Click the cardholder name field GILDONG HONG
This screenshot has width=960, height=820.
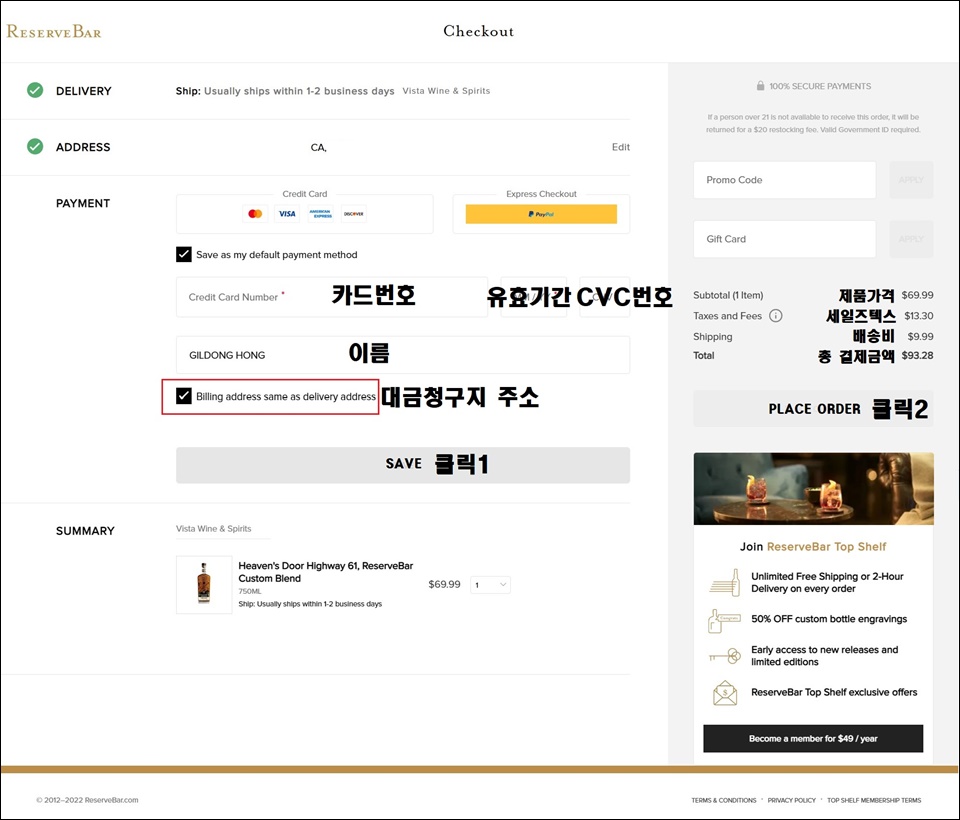coord(403,355)
